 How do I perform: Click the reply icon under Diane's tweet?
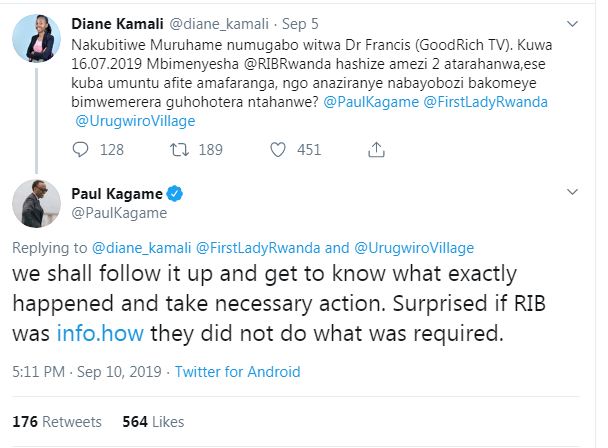click(84, 149)
